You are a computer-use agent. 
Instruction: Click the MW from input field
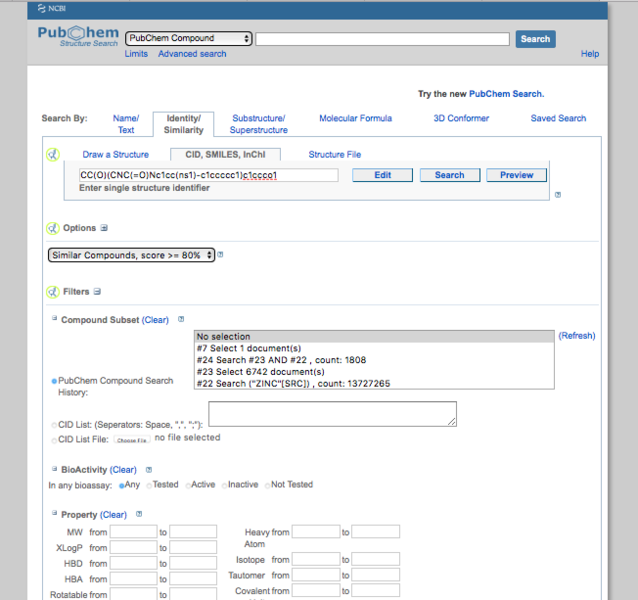click(133, 532)
